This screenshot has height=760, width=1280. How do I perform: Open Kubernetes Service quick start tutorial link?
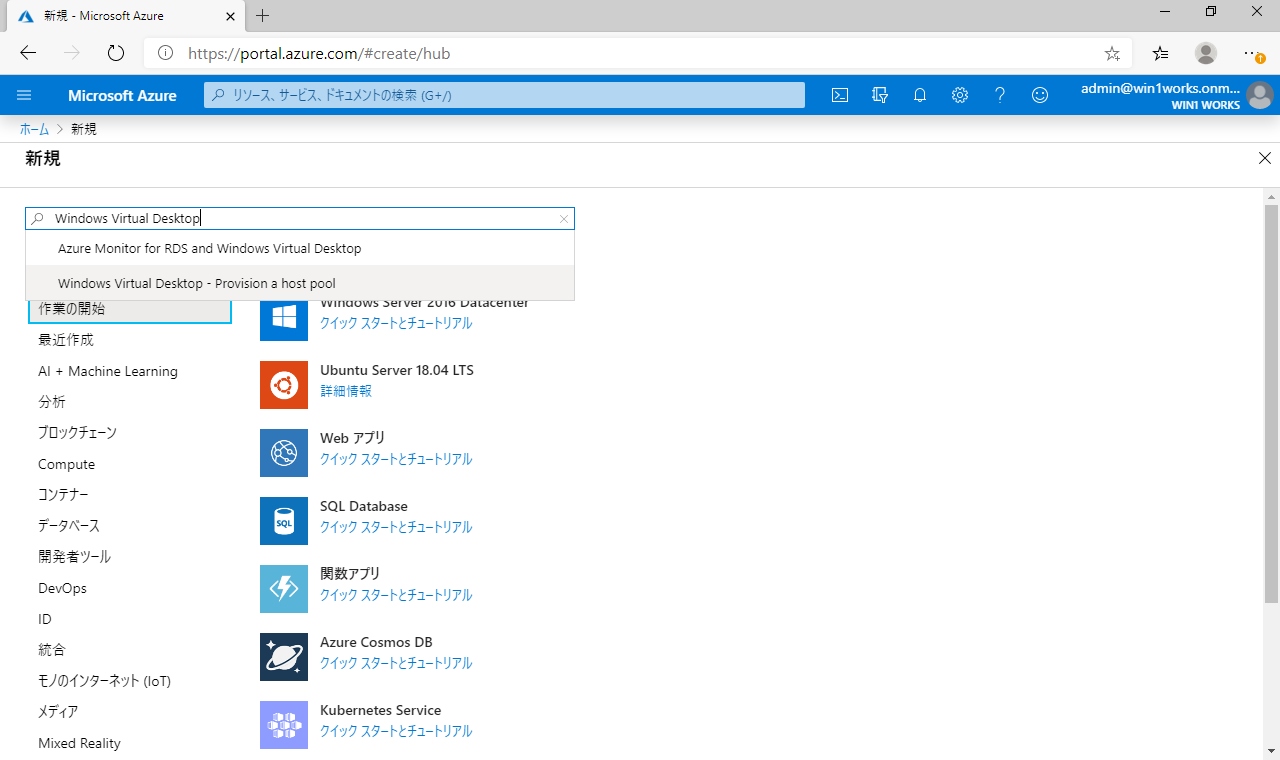tap(396, 731)
